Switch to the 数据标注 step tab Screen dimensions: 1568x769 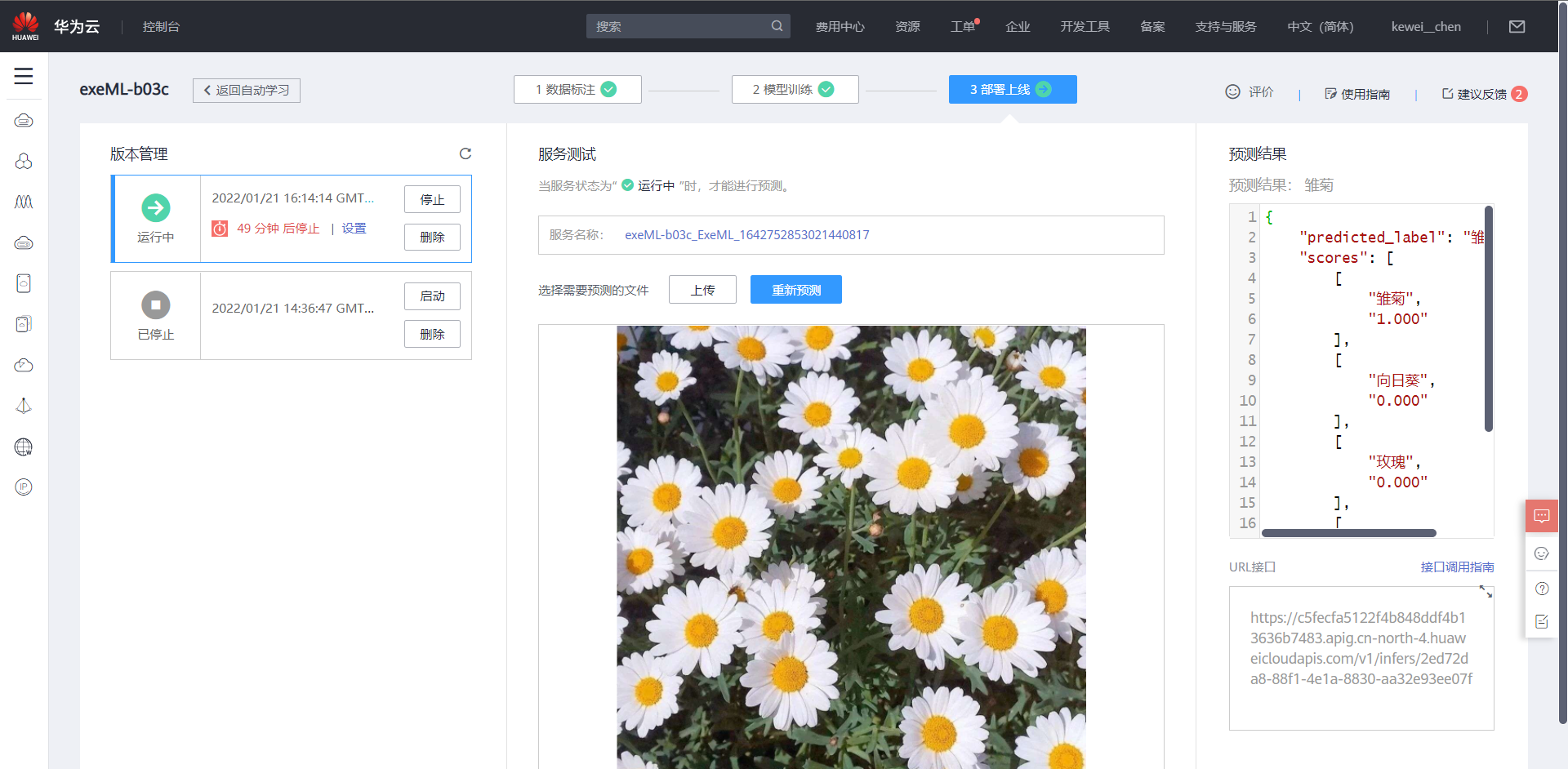(x=577, y=89)
